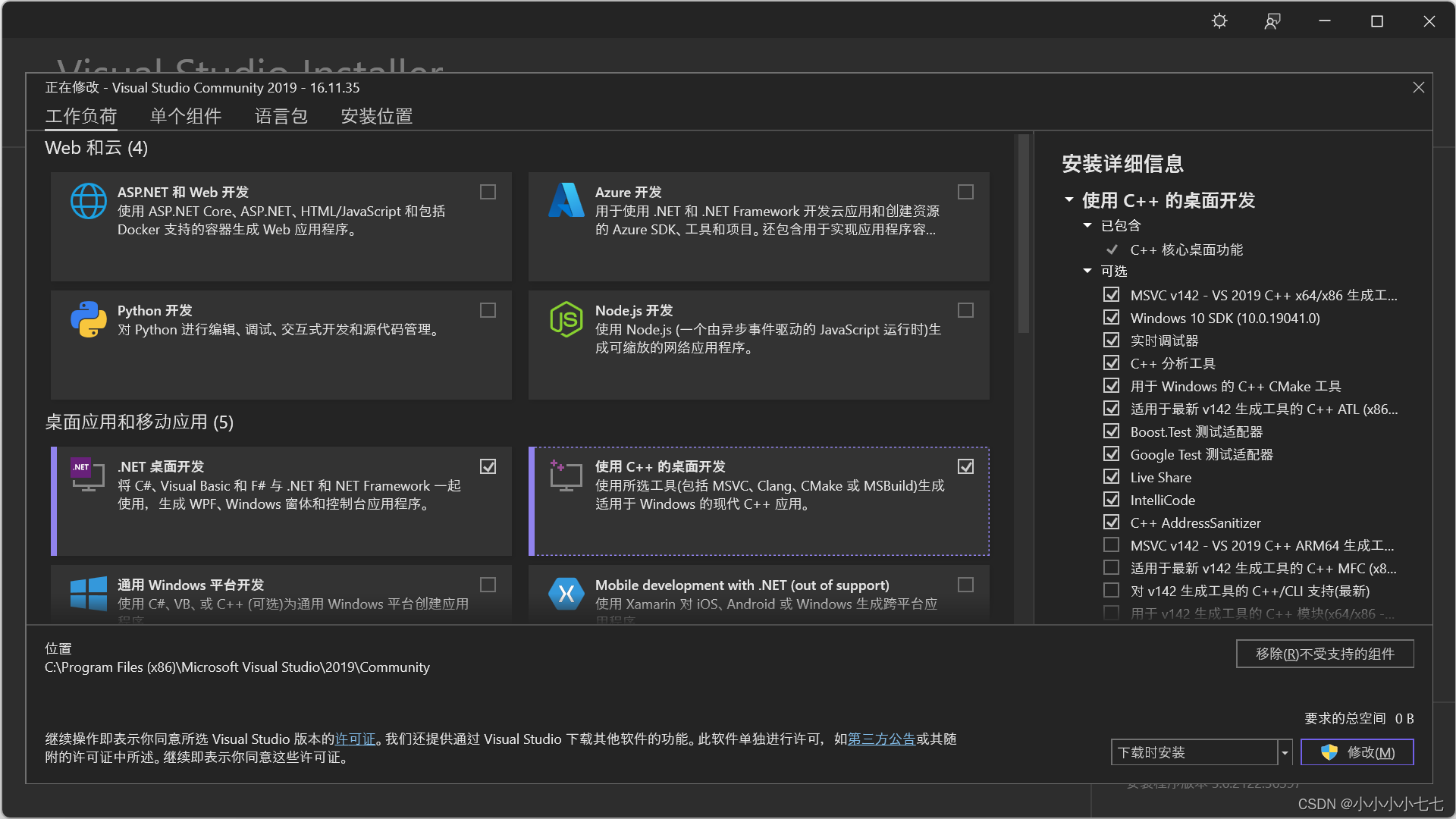Check Mobile development with .NET checkbox

point(966,585)
